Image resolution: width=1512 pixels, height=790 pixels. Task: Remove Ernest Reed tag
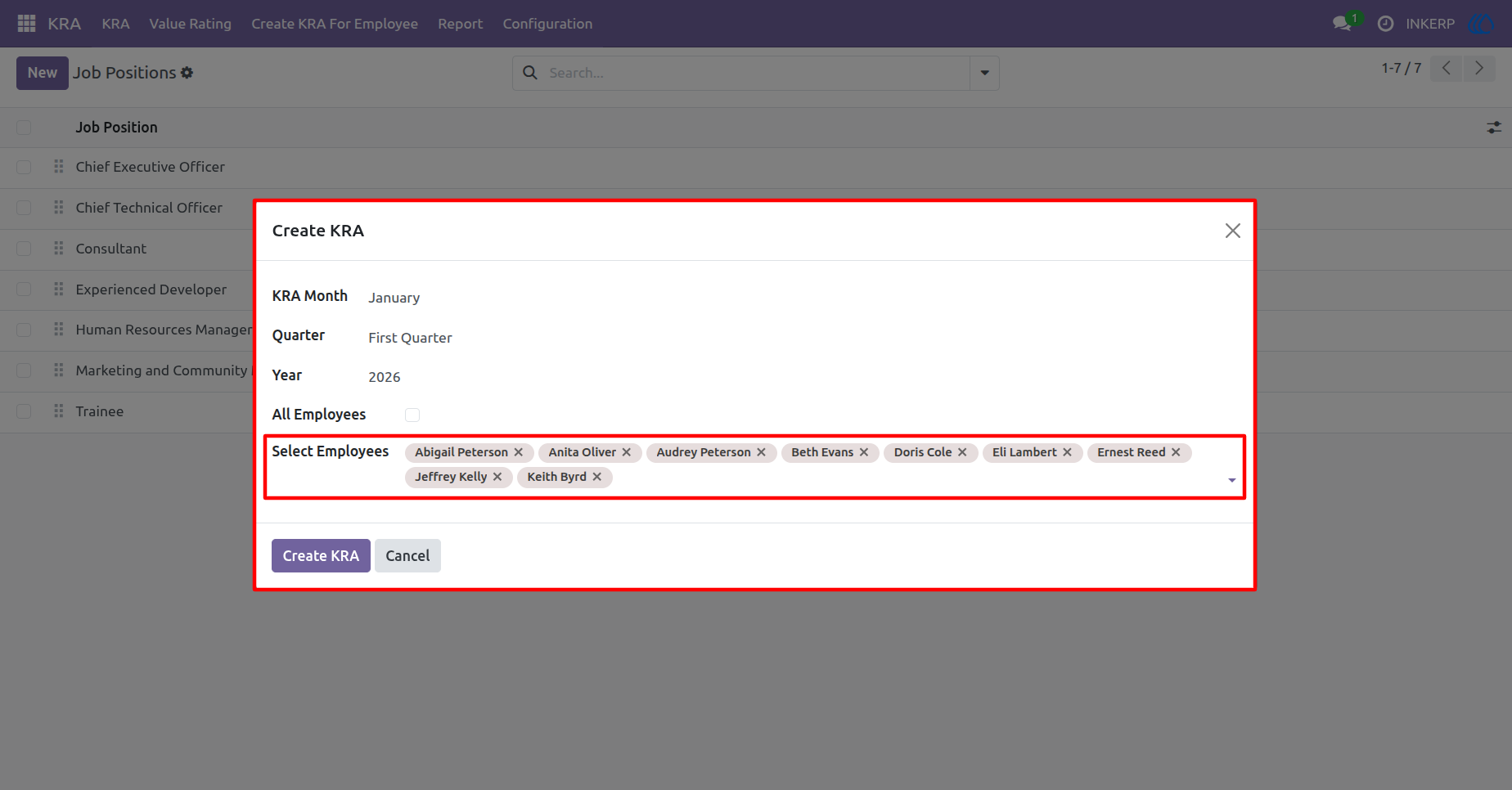point(1177,452)
